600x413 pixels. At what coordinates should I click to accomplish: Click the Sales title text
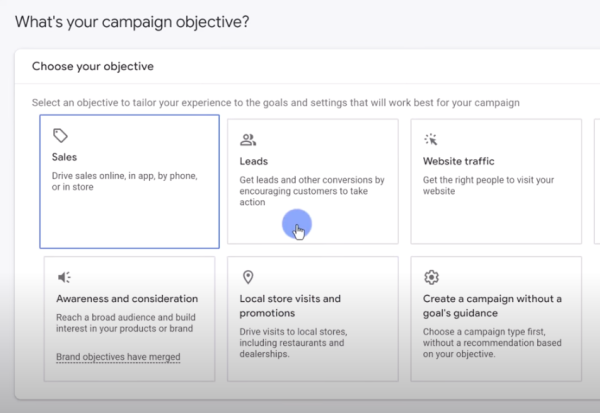tap(64, 157)
